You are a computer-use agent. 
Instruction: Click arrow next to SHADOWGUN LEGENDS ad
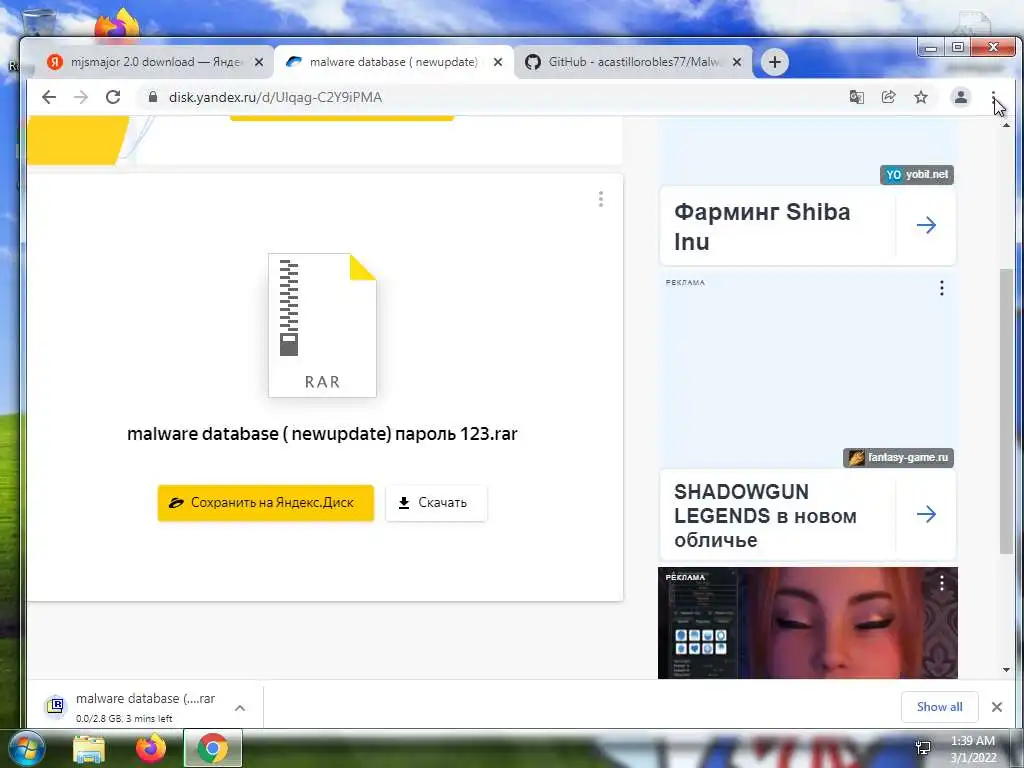[926, 515]
